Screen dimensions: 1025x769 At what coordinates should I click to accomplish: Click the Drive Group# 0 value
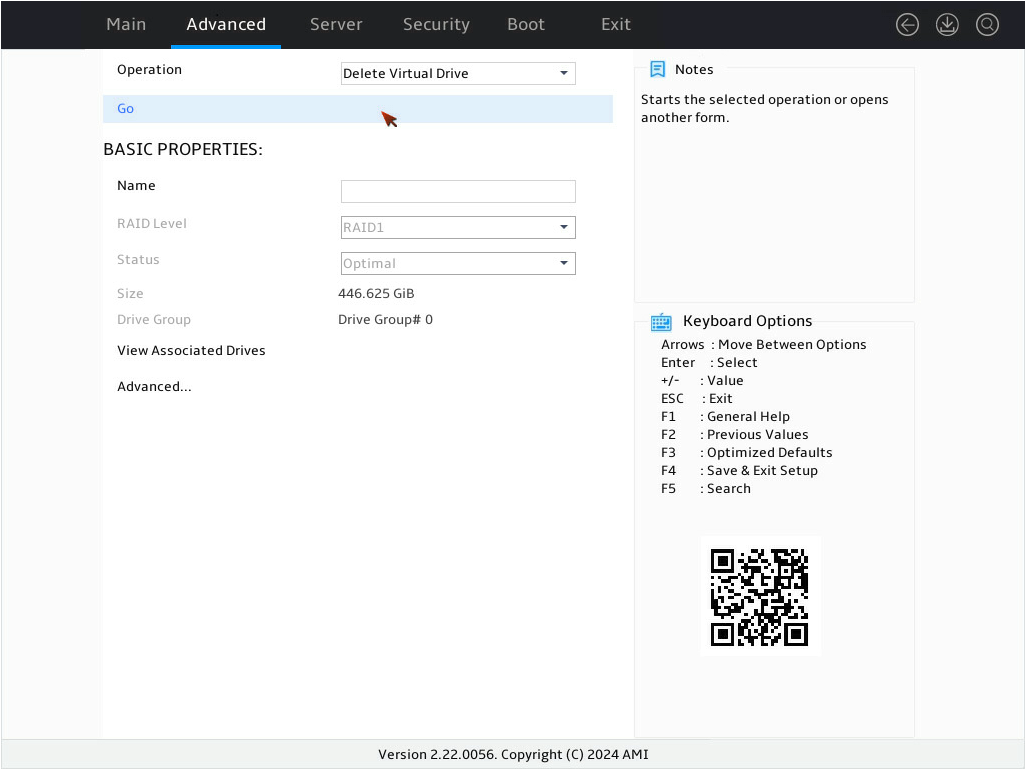point(385,320)
